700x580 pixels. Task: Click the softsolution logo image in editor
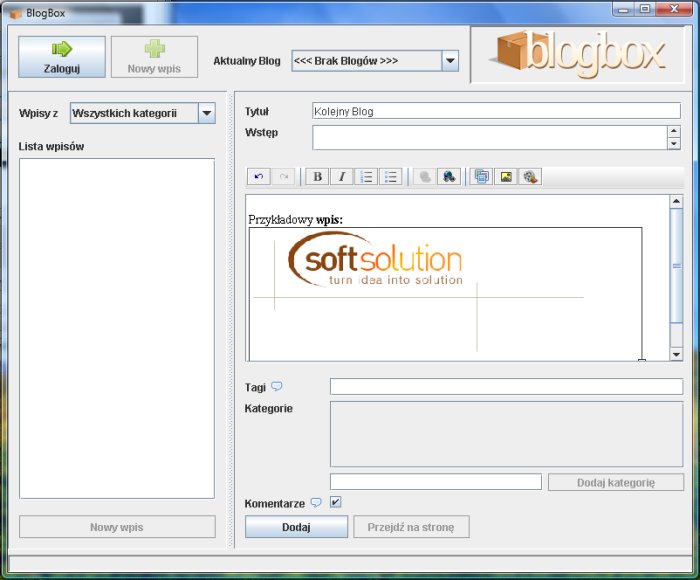446,294
